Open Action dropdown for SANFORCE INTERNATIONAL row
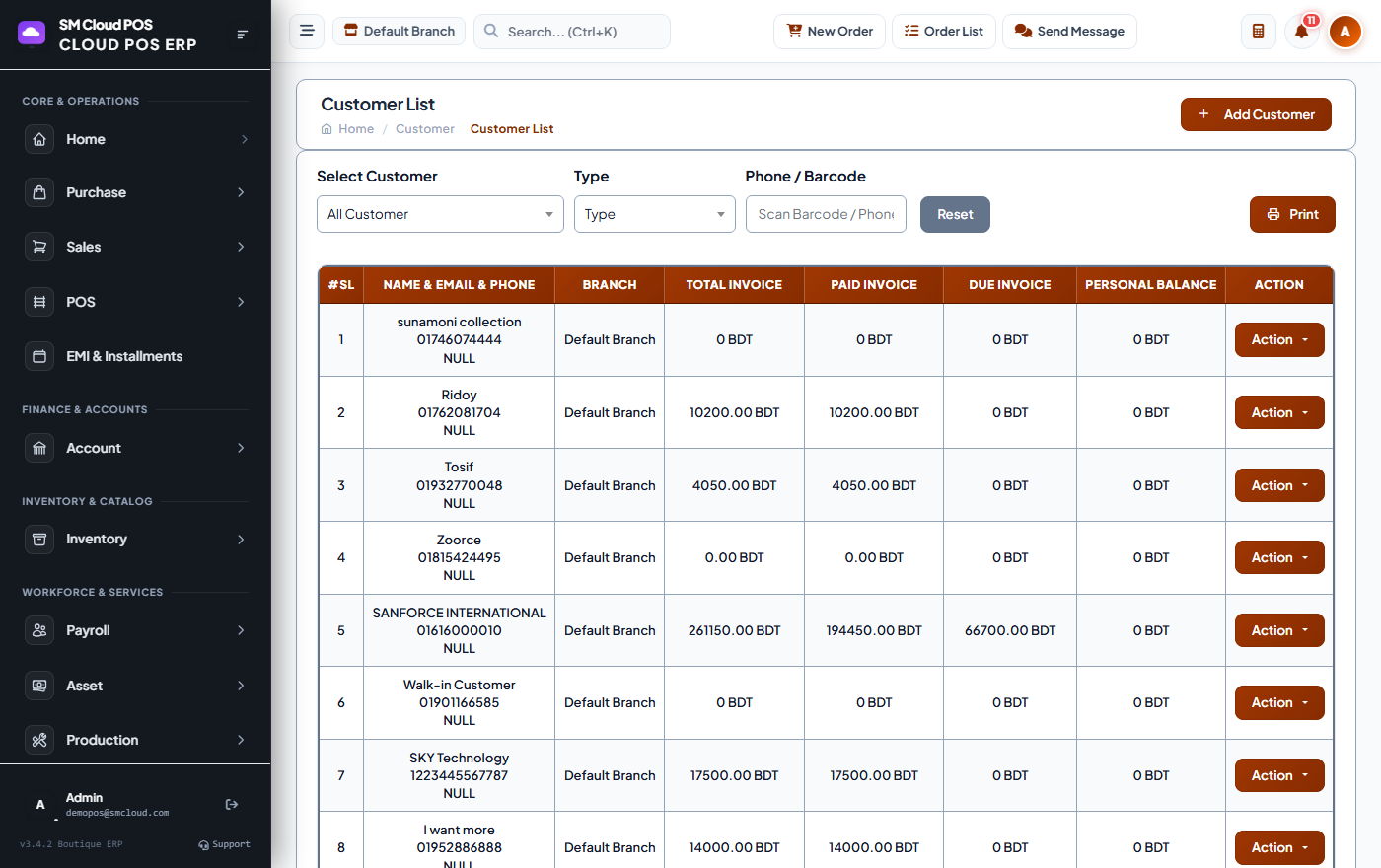The height and width of the screenshot is (868, 1381). 1279,630
